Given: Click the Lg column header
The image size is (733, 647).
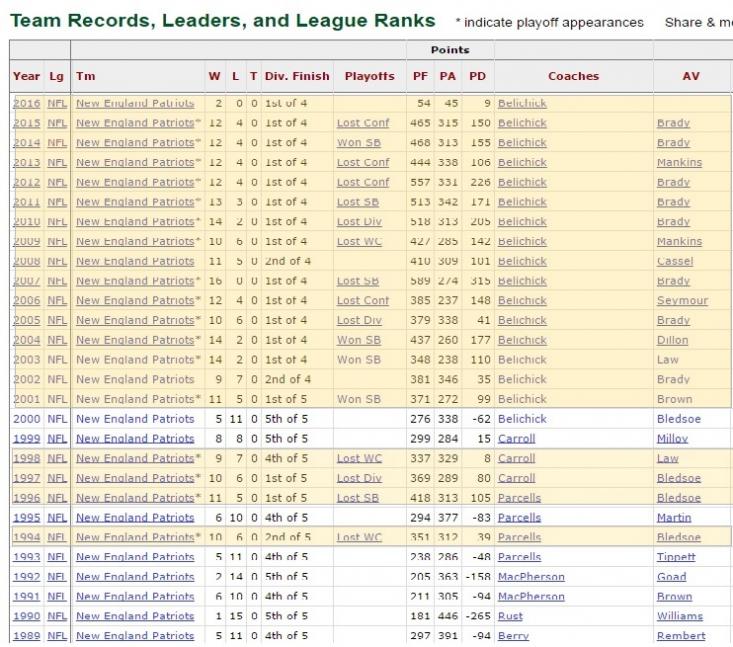Looking at the screenshot, I should (57, 76).
